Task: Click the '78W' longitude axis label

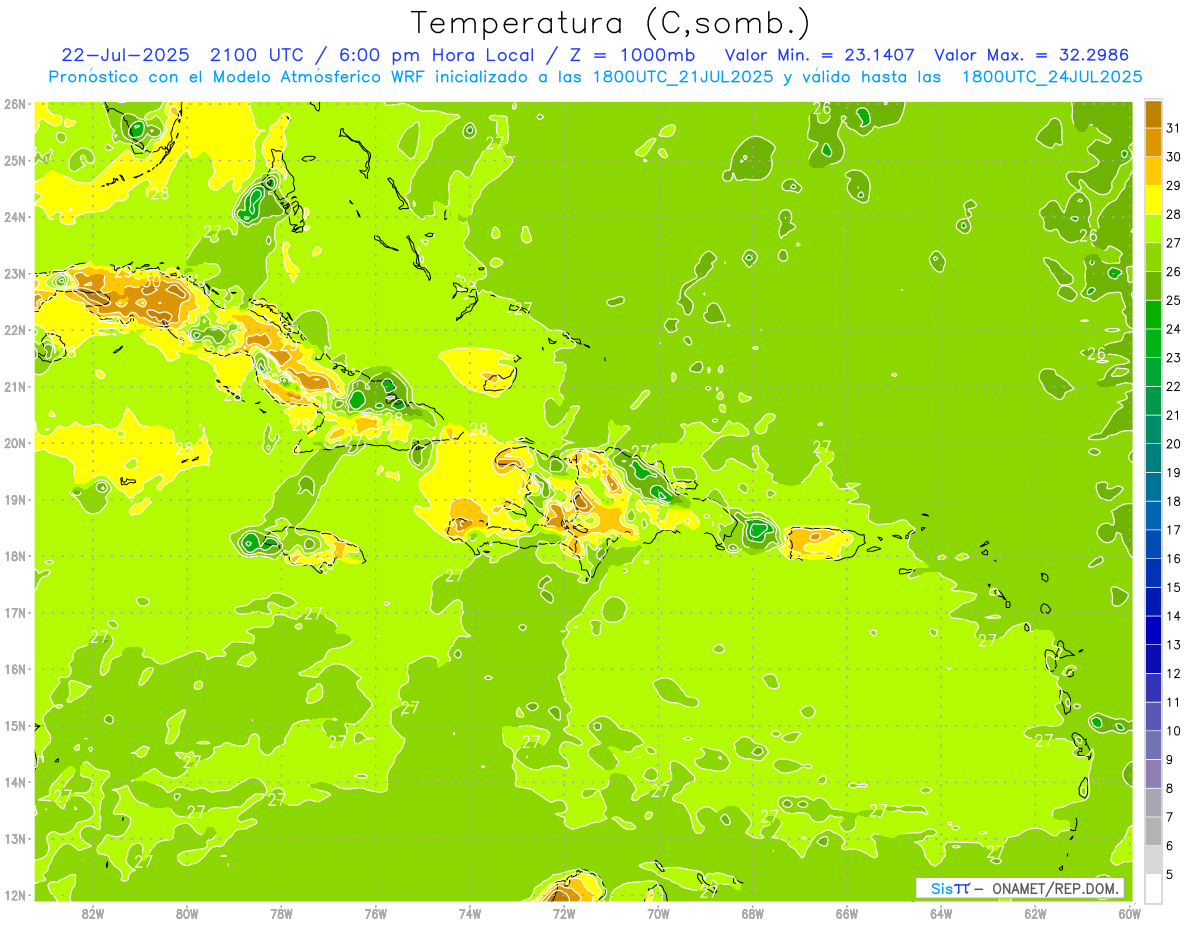Action: pos(281,913)
